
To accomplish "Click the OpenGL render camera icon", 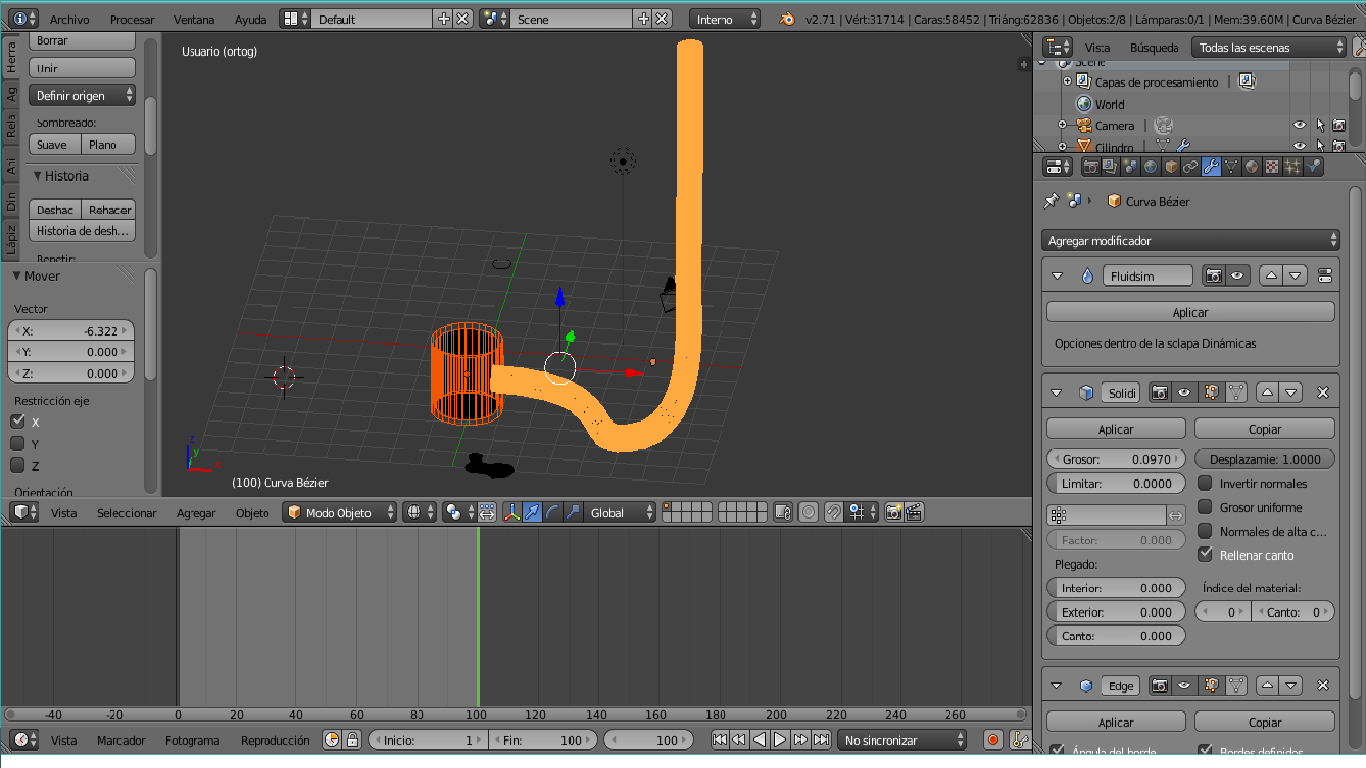I will (x=893, y=513).
